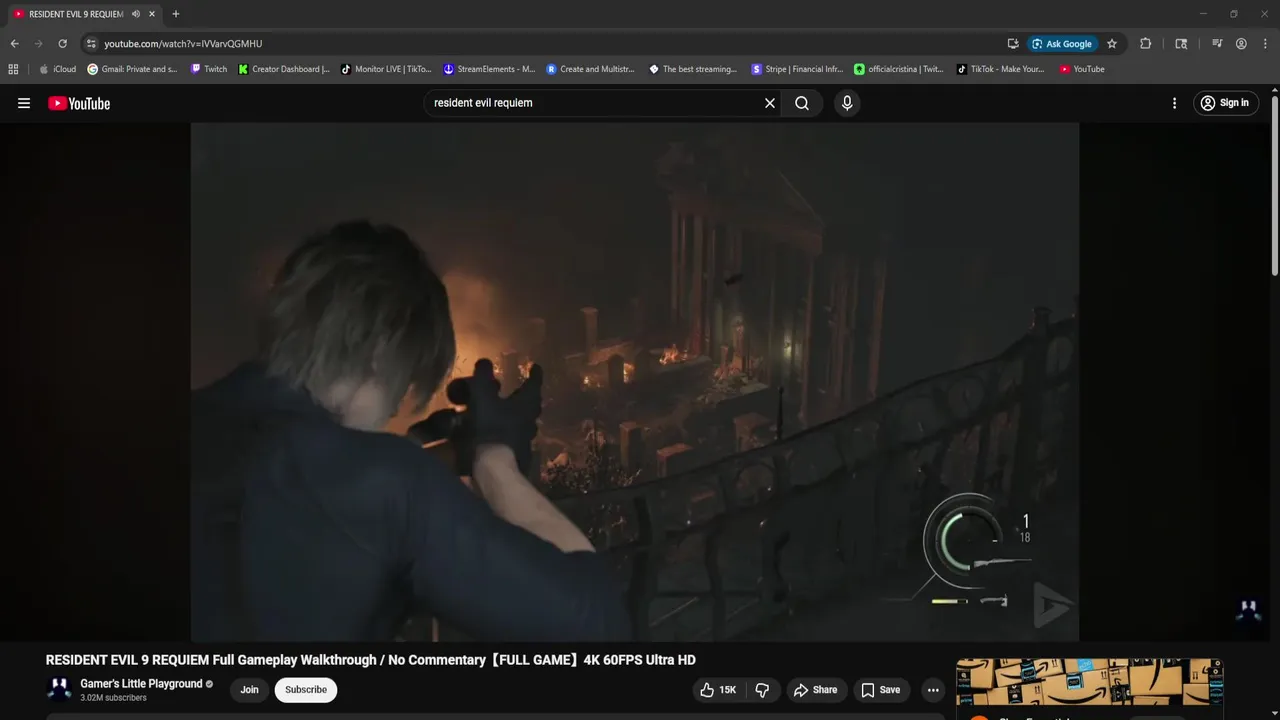Open the channel avatar beside Join
The height and width of the screenshot is (720, 1280).
(x=59, y=690)
